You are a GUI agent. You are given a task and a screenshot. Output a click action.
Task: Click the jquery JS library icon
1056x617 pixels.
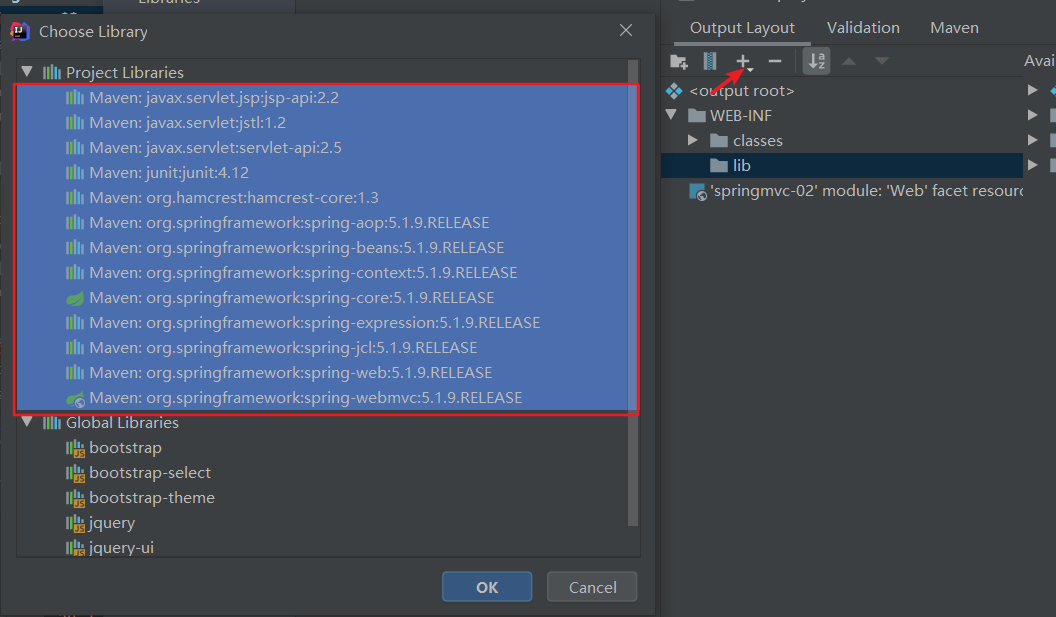coord(75,523)
